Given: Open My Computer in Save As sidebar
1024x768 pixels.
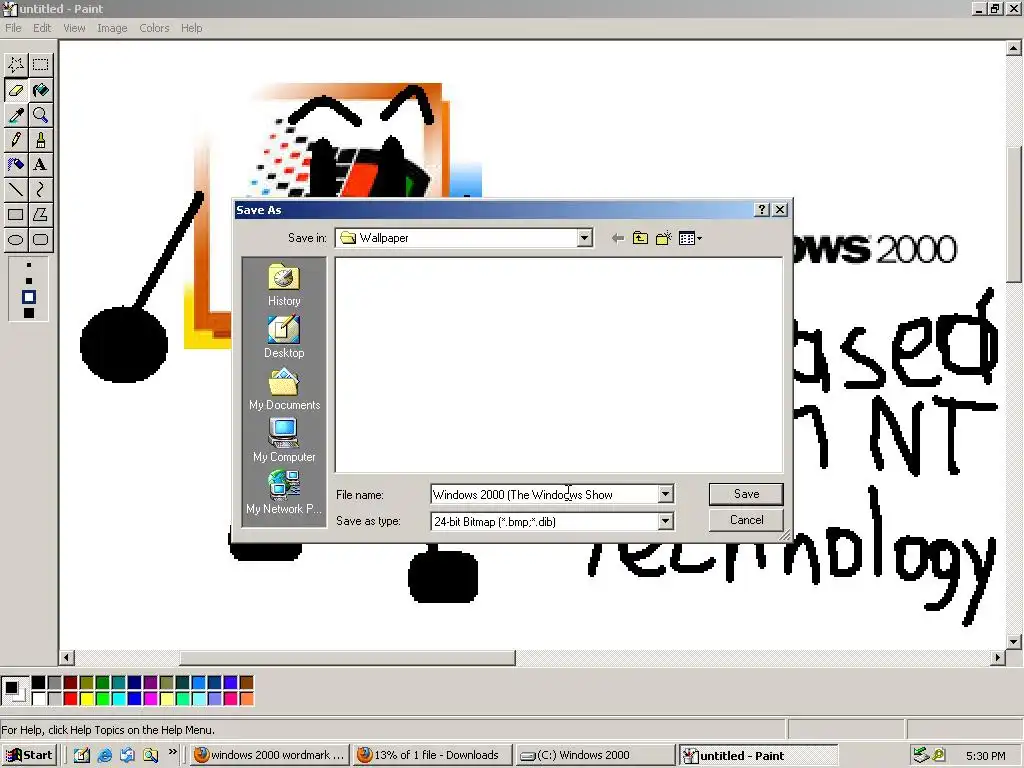Looking at the screenshot, I should coord(284,441).
